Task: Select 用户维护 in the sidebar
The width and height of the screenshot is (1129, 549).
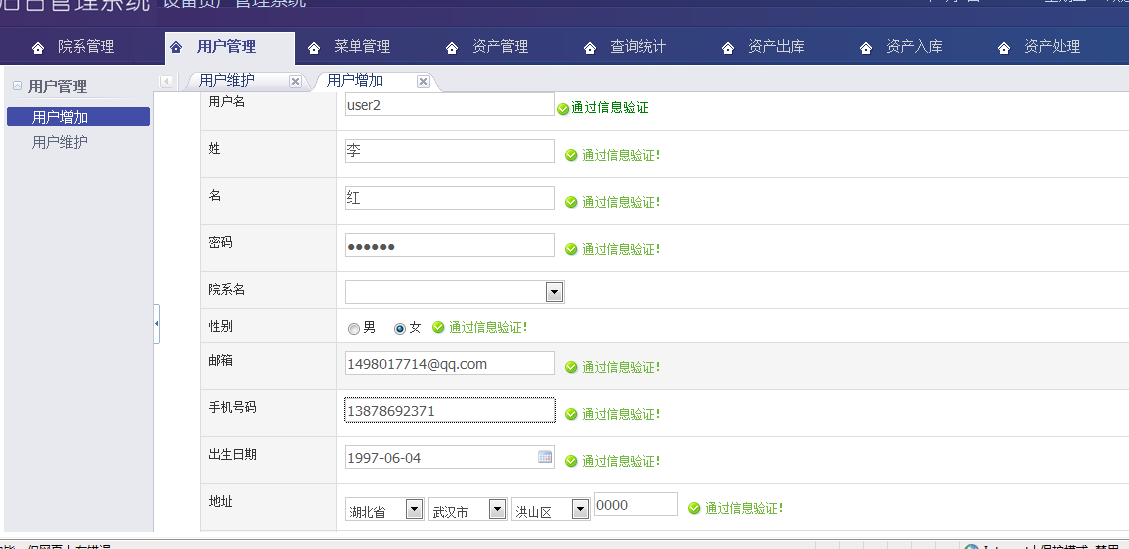Action: pos(60,142)
